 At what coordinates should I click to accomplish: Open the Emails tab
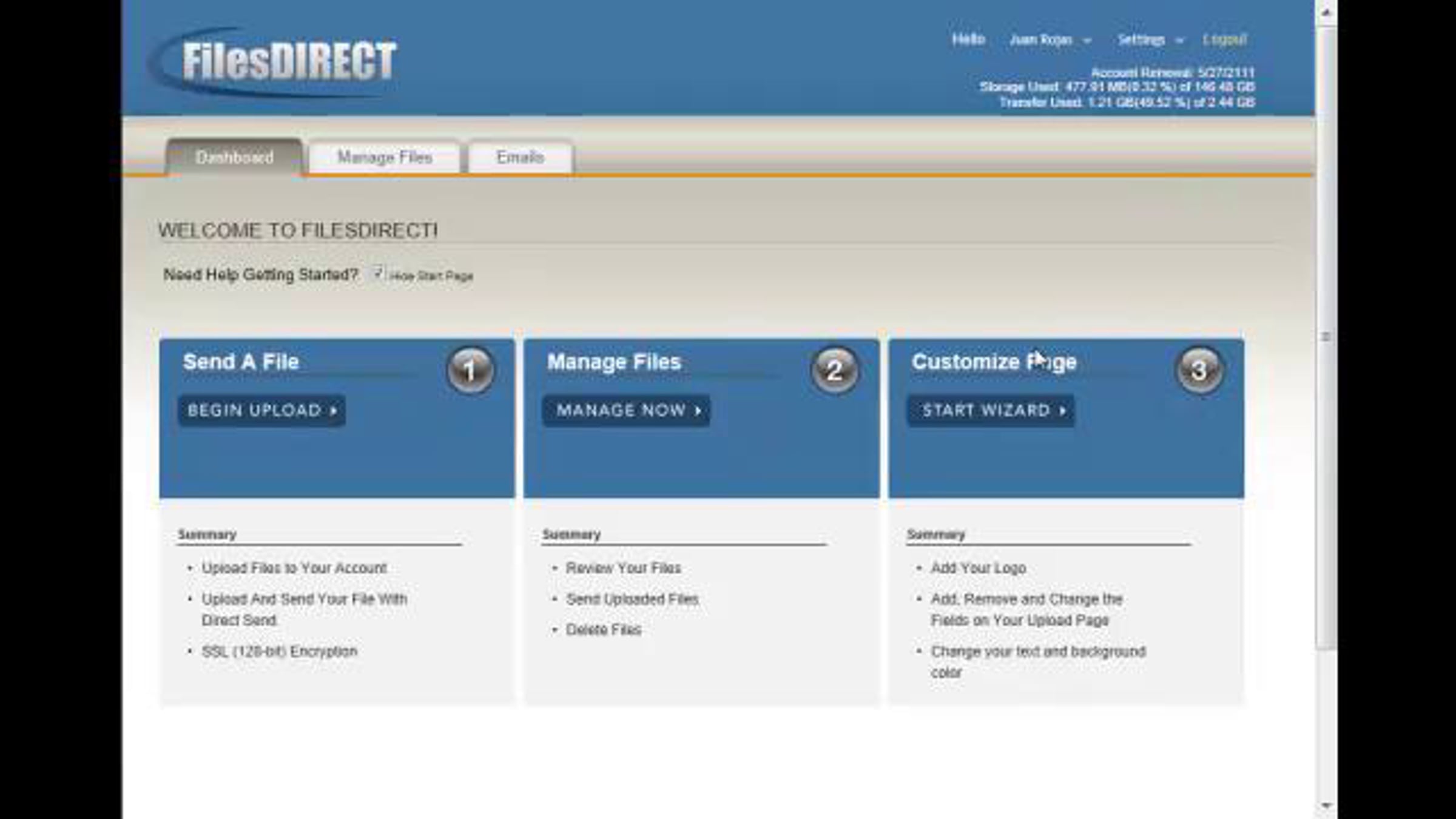520,158
